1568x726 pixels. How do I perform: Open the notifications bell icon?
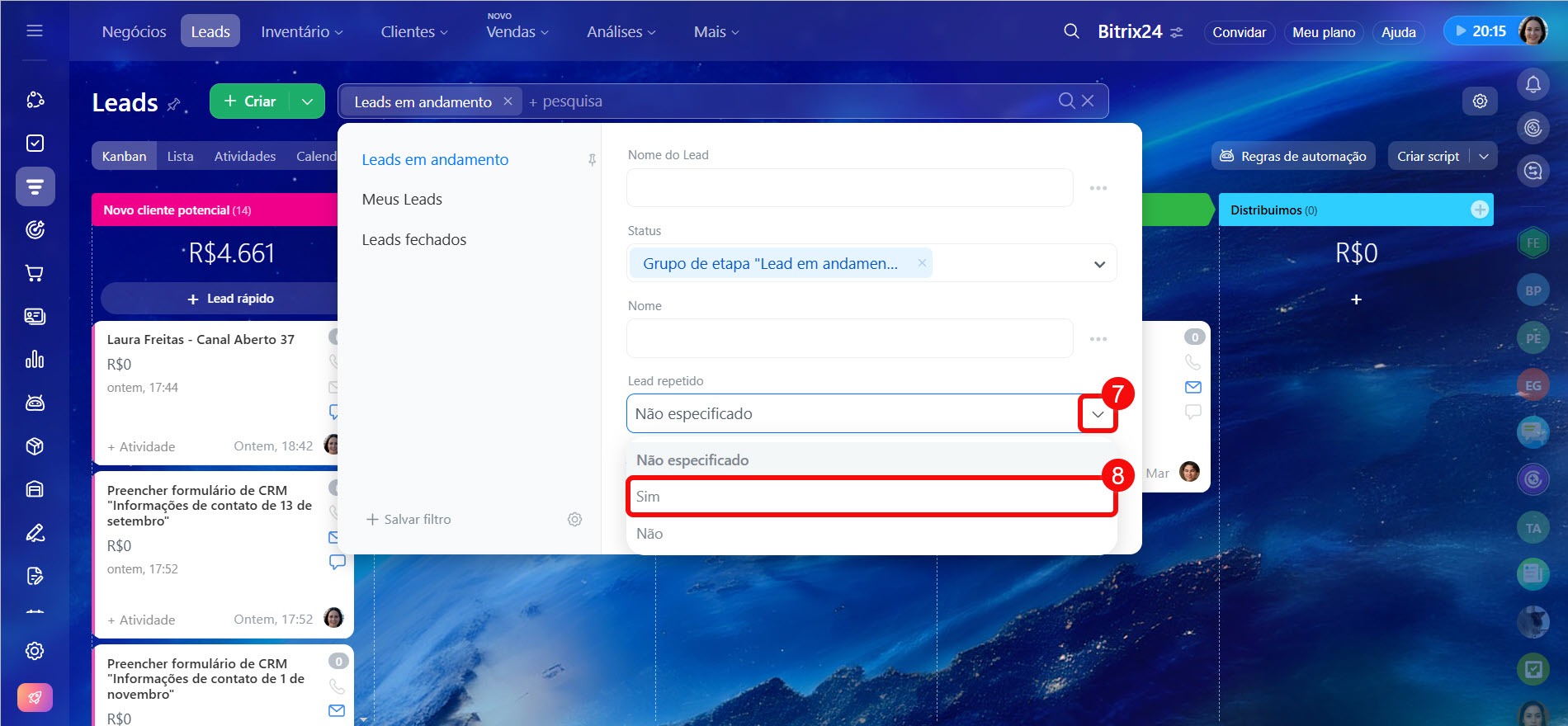1533,84
